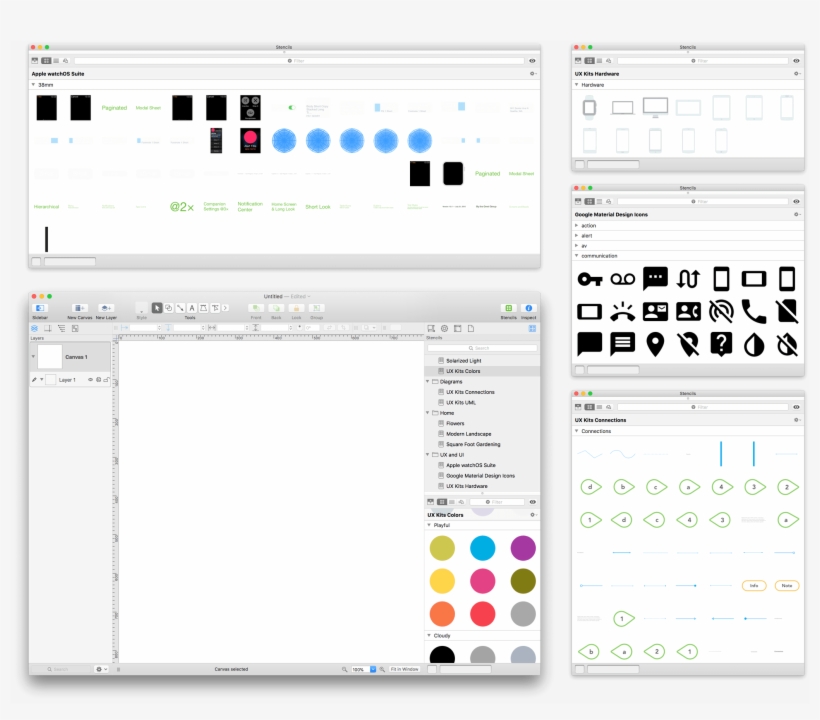Click Fit in Window button
Viewport: 820px width, 720px height.
pos(406,669)
